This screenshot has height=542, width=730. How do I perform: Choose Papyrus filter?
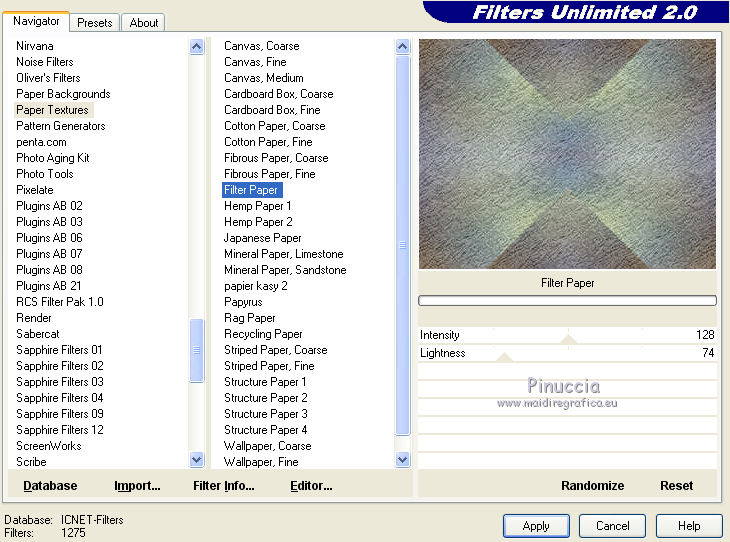coord(243,302)
